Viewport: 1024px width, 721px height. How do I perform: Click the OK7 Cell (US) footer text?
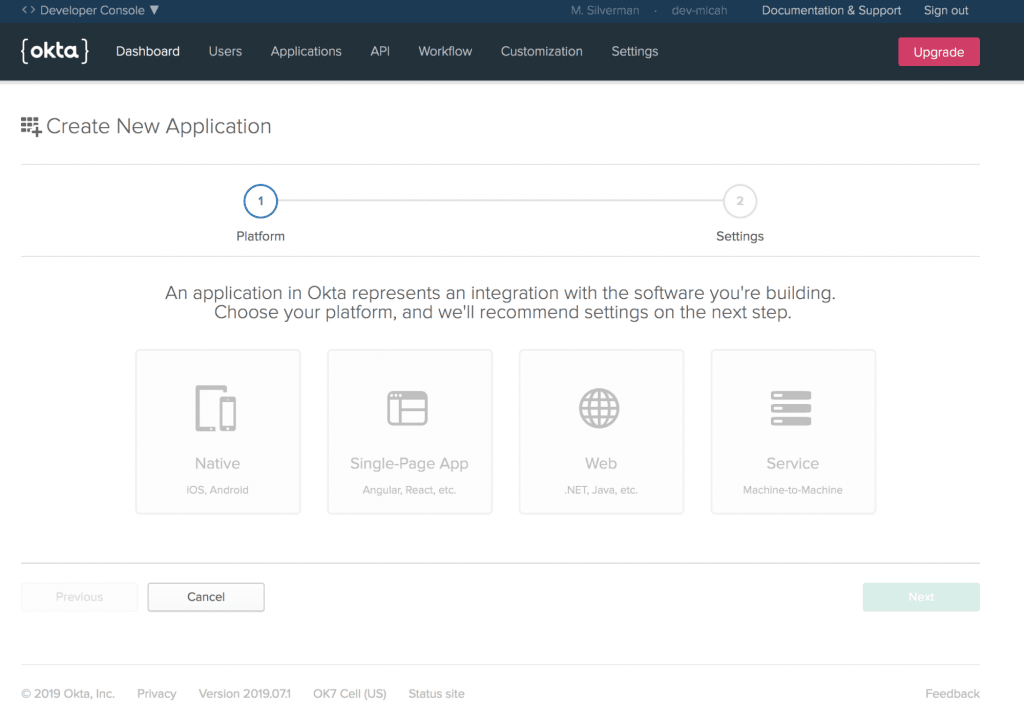pos(349,694)
